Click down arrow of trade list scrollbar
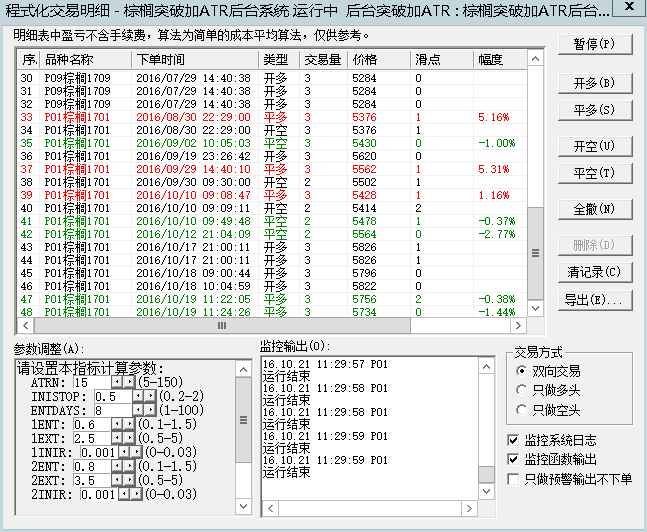This screenshot has height=532, width=647. point(536,312)
